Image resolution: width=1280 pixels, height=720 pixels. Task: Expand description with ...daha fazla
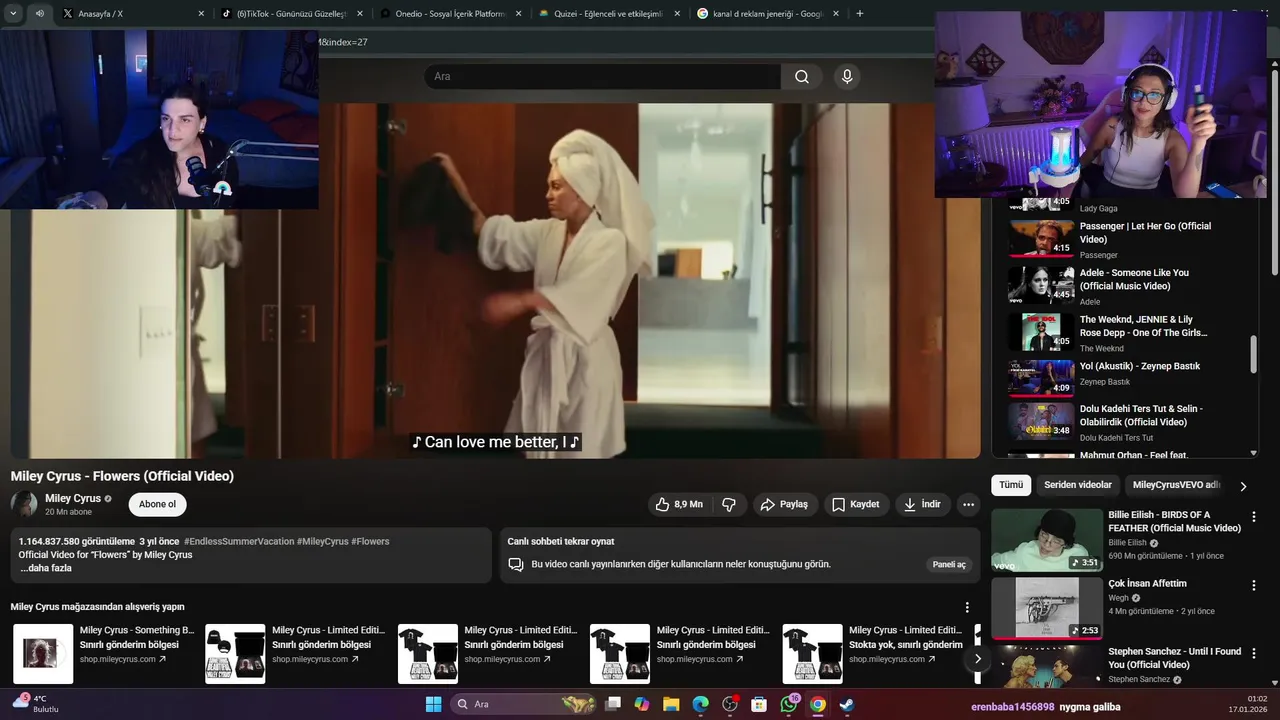click(45, 568)
